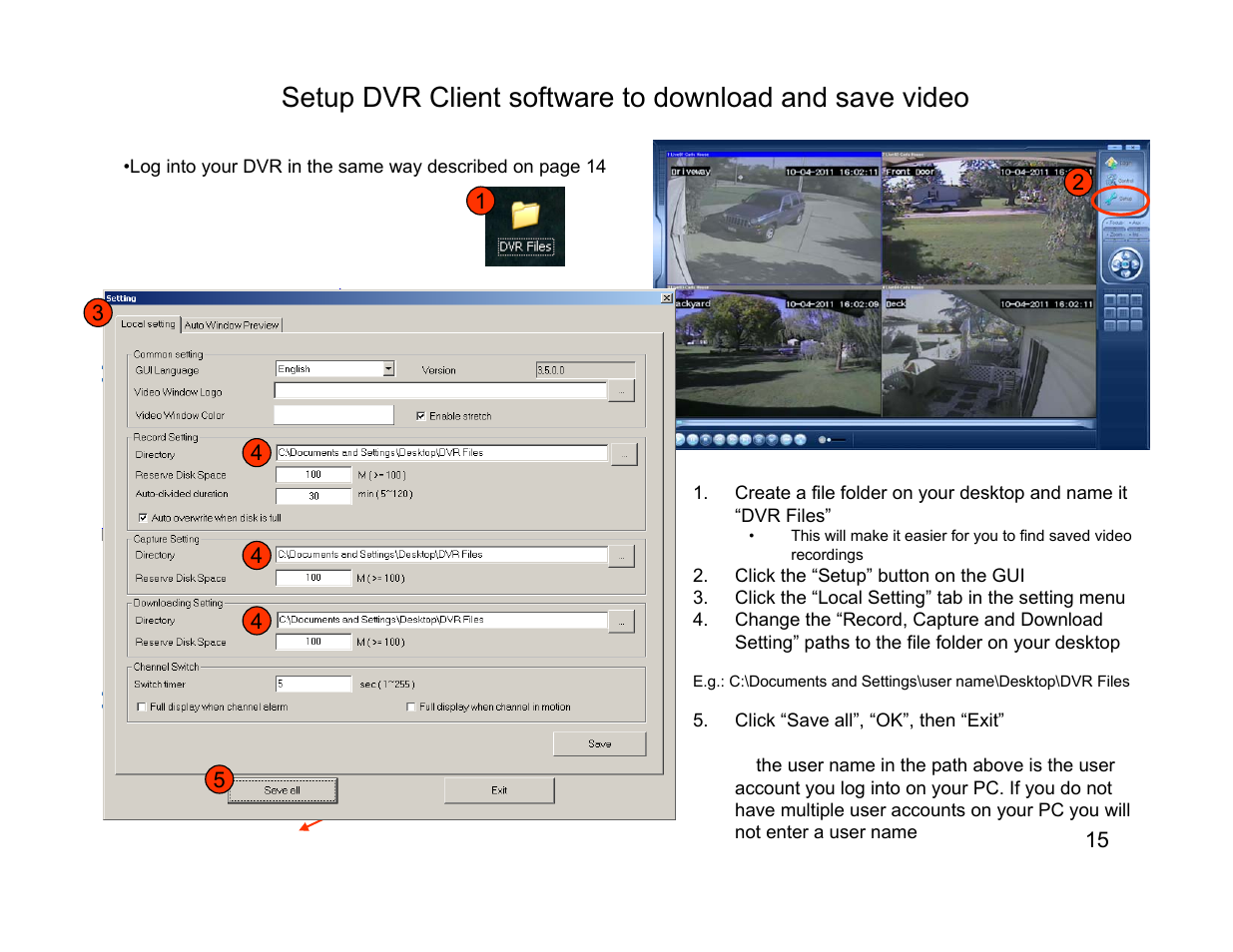This screenshot has width=1233, height=952.
Task: Click the Auto-divided duration field
Action: 313,496
